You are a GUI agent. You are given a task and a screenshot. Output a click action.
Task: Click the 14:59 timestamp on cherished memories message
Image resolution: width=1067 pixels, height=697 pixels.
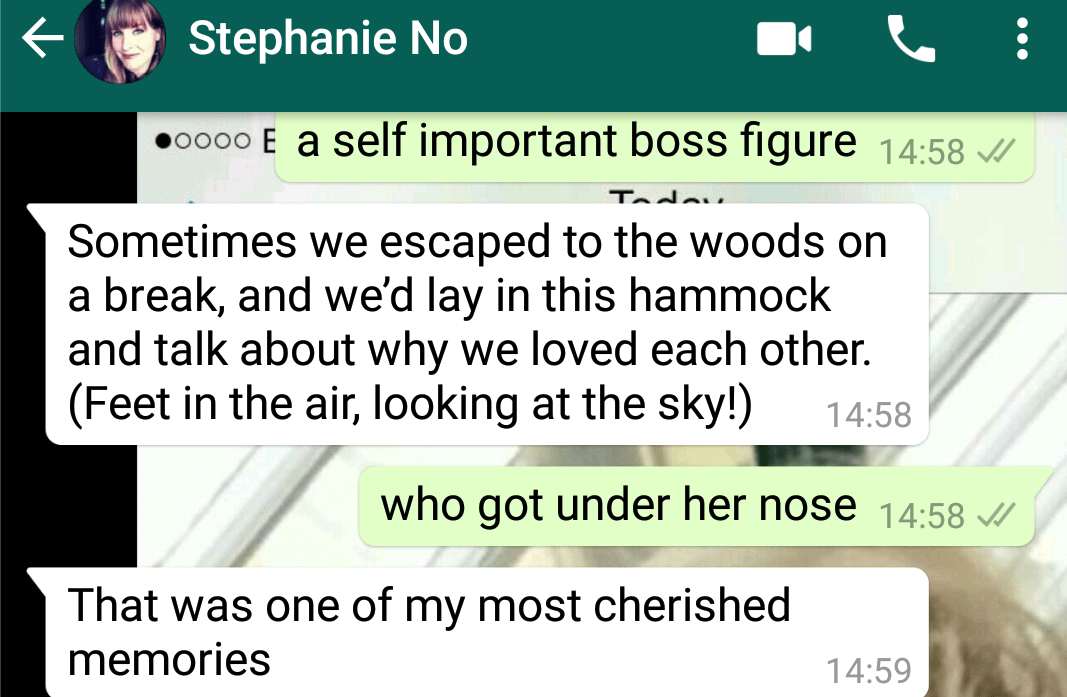869,671
